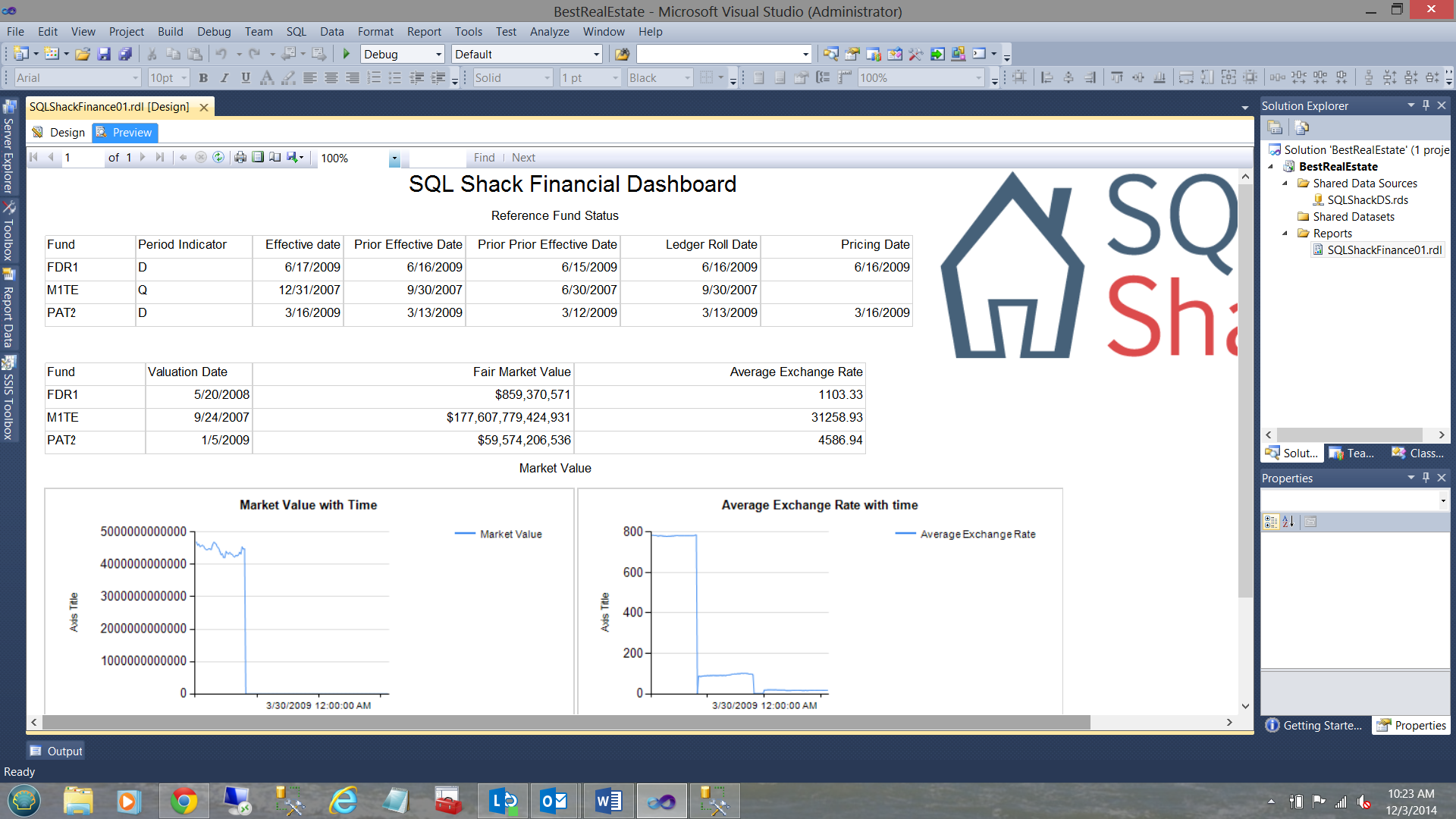The image size is (1456, 819).
Task: Click the Refresh report icon
Action: [x=218, y=157]
